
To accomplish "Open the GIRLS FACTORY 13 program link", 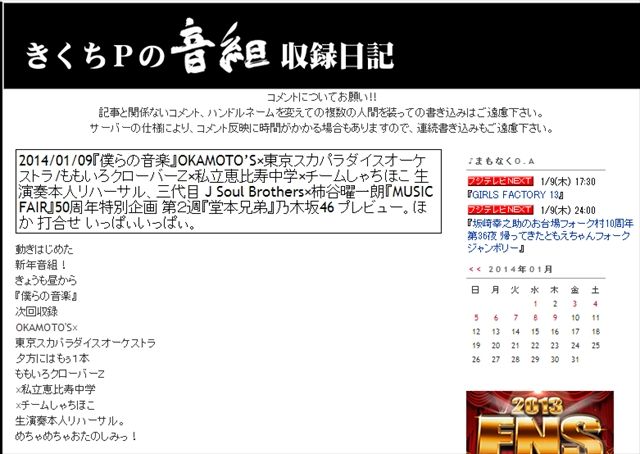I will click(x=516, y=195).
